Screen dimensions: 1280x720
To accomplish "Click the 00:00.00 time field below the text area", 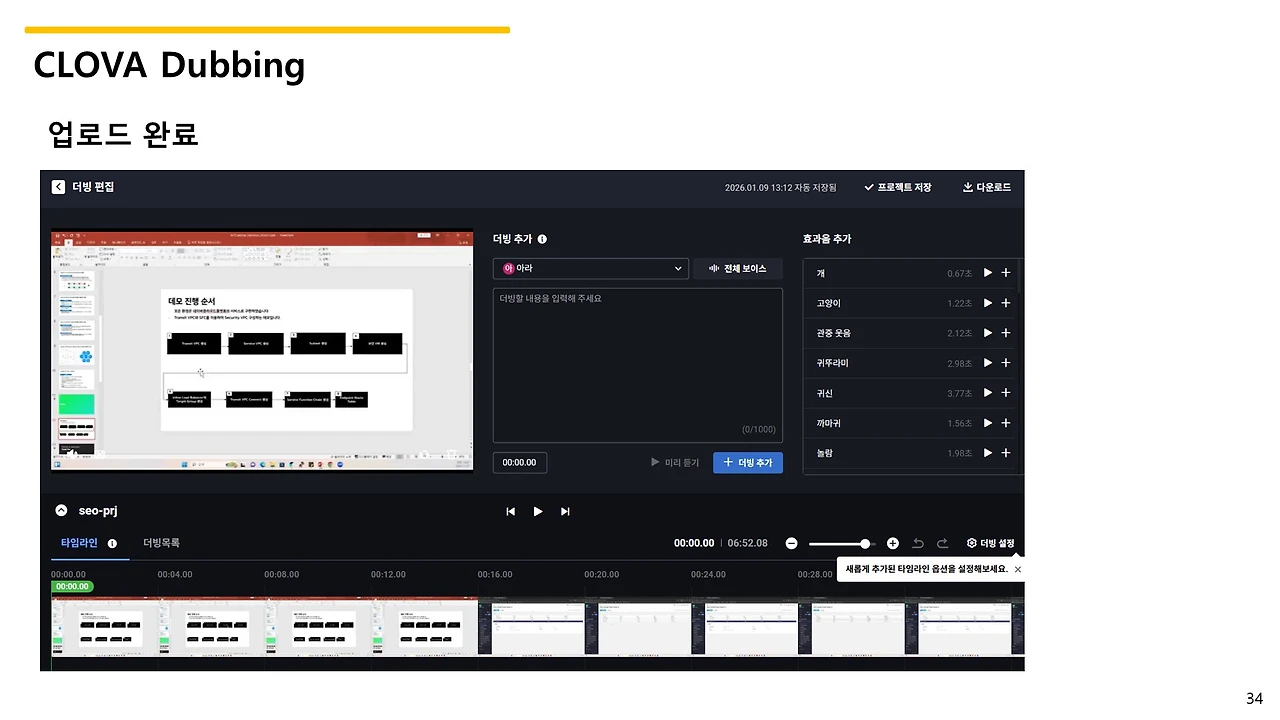I will (x=520, y=463).
